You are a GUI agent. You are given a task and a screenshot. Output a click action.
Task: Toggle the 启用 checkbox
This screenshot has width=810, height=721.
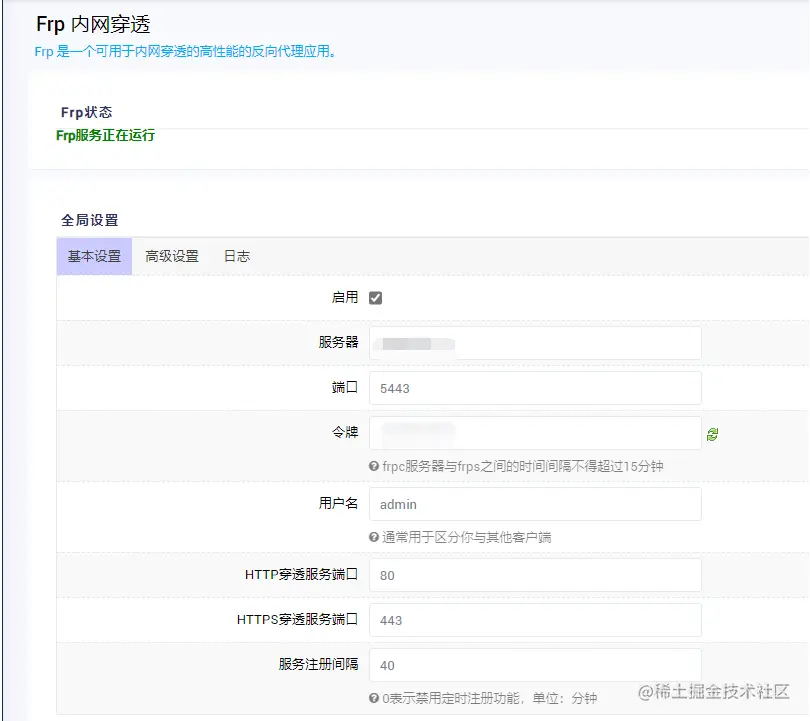click(x=376, y=298)
